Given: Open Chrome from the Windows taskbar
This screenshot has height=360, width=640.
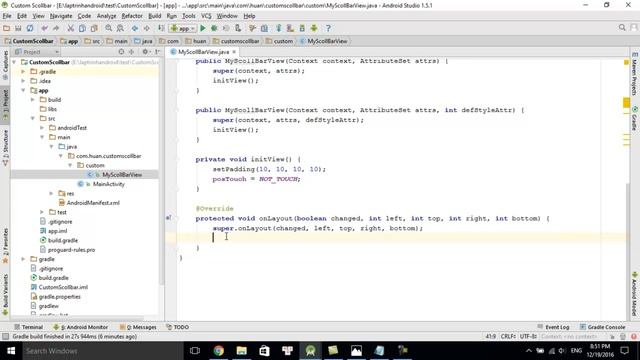Looking at the screenshot, I should (x=219, y=351).
